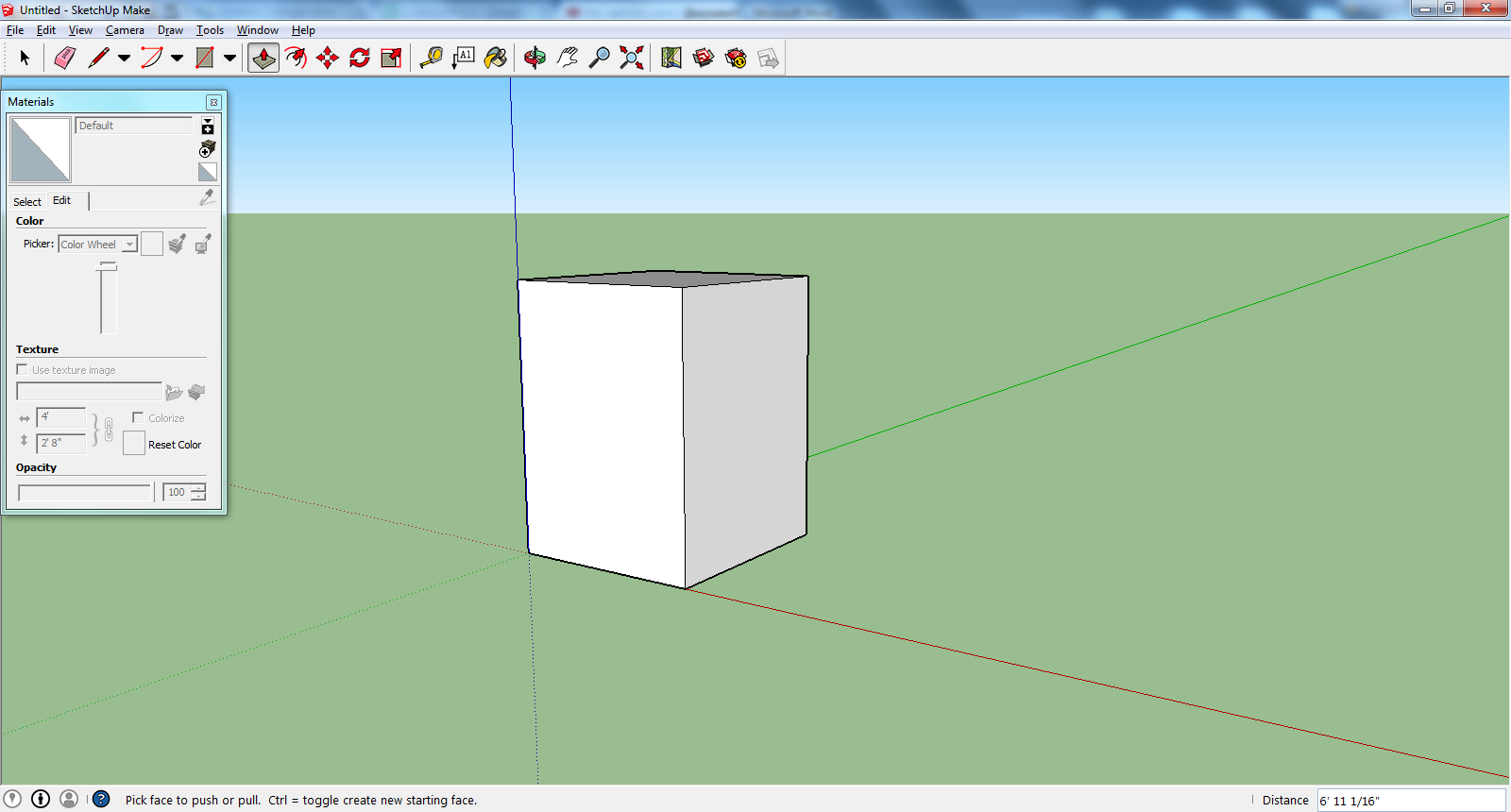Image resolution: width=1511 pixels, height=812 pixels.
Task: Click the material preview thumbnail
Action: point(41,149)
